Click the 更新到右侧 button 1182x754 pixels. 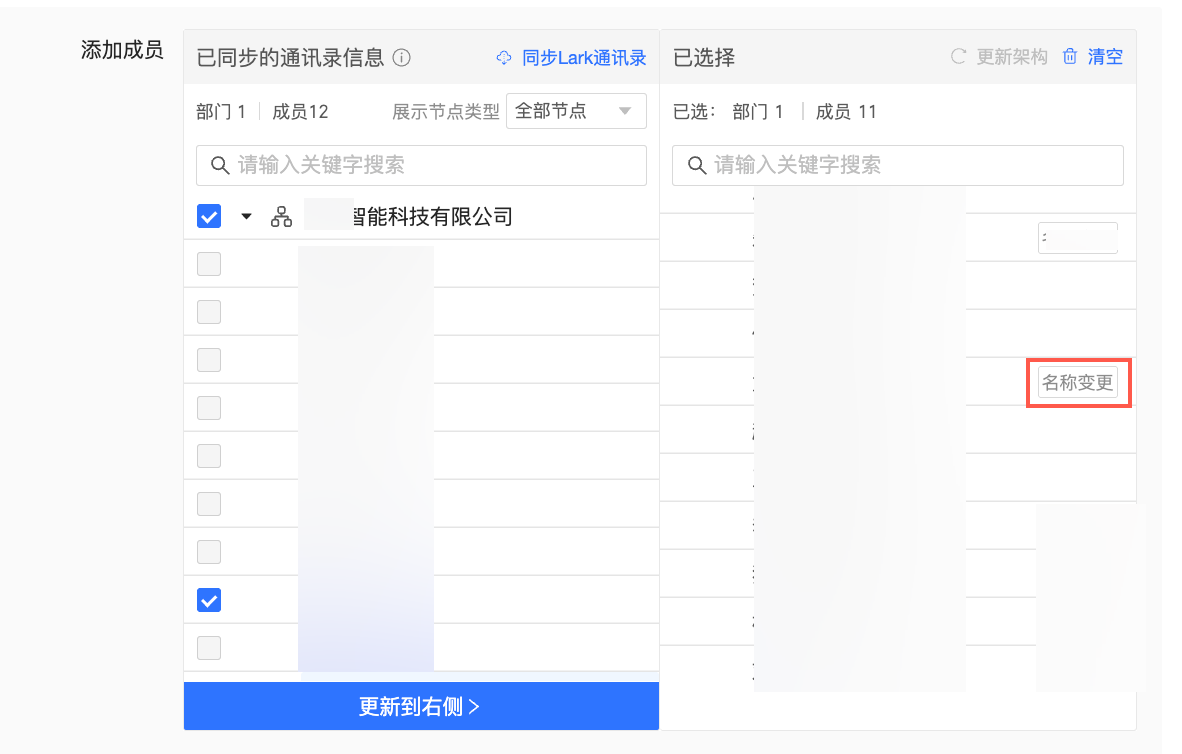point(421,706)
